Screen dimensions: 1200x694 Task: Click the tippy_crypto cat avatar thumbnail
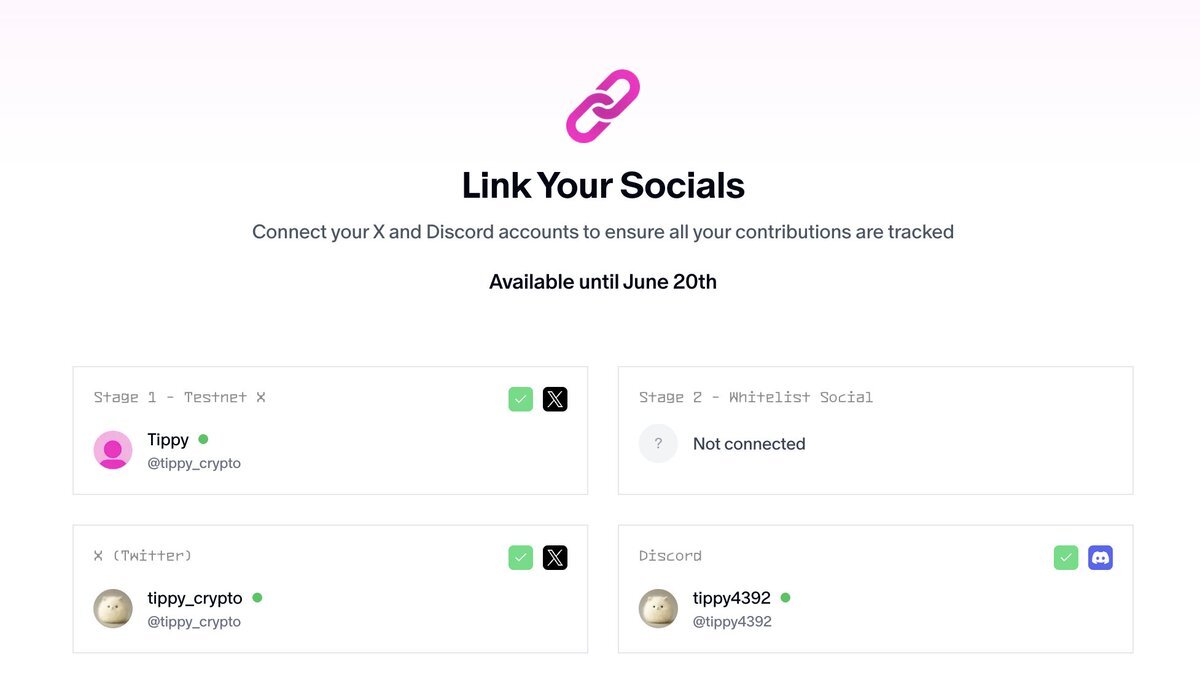(x=113, y=608)
